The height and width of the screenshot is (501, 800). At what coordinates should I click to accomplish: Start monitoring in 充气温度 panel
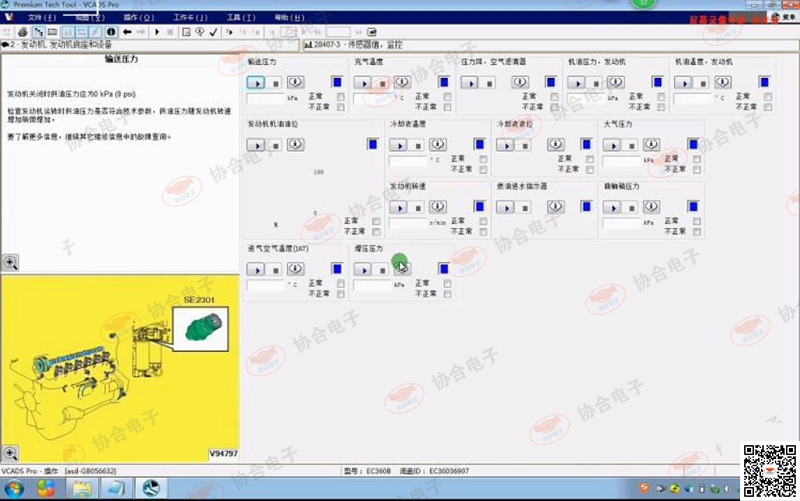(363, 82)
